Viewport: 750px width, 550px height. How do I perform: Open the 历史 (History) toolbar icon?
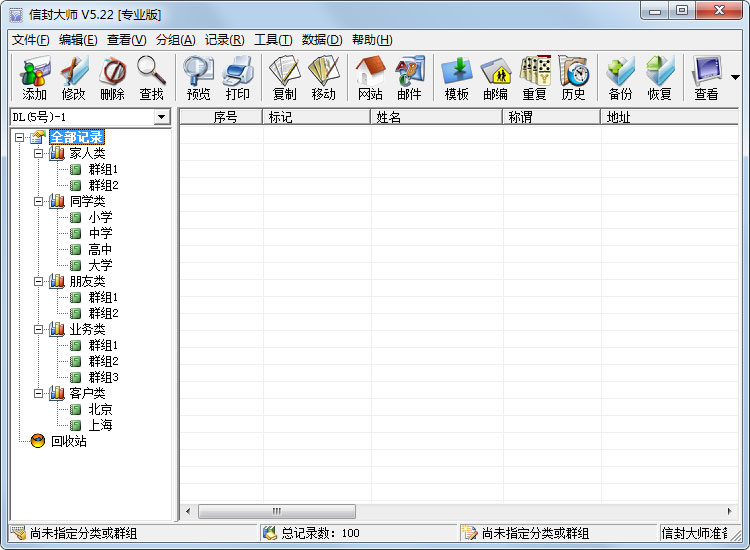[x=573, y=78]
